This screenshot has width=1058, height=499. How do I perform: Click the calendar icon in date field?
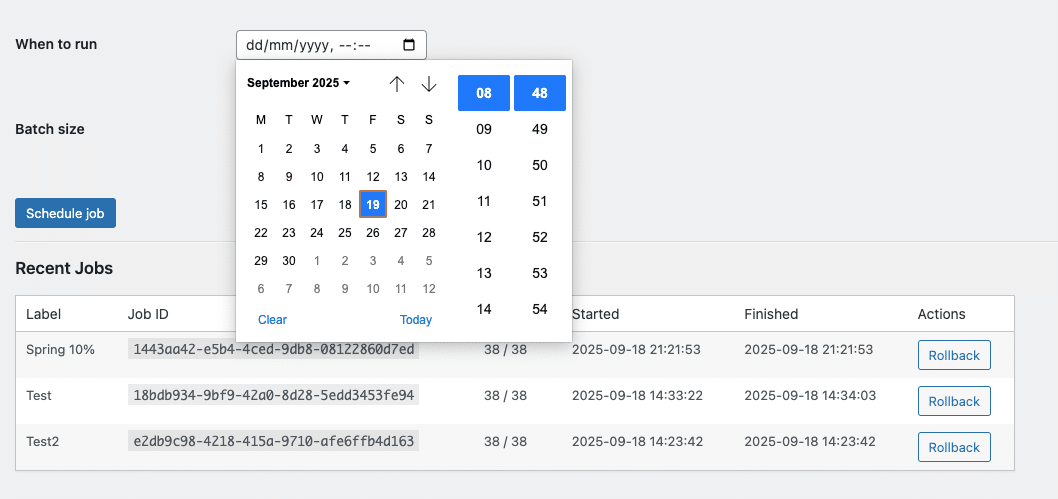pyautogui.click(x=408, y=45)
